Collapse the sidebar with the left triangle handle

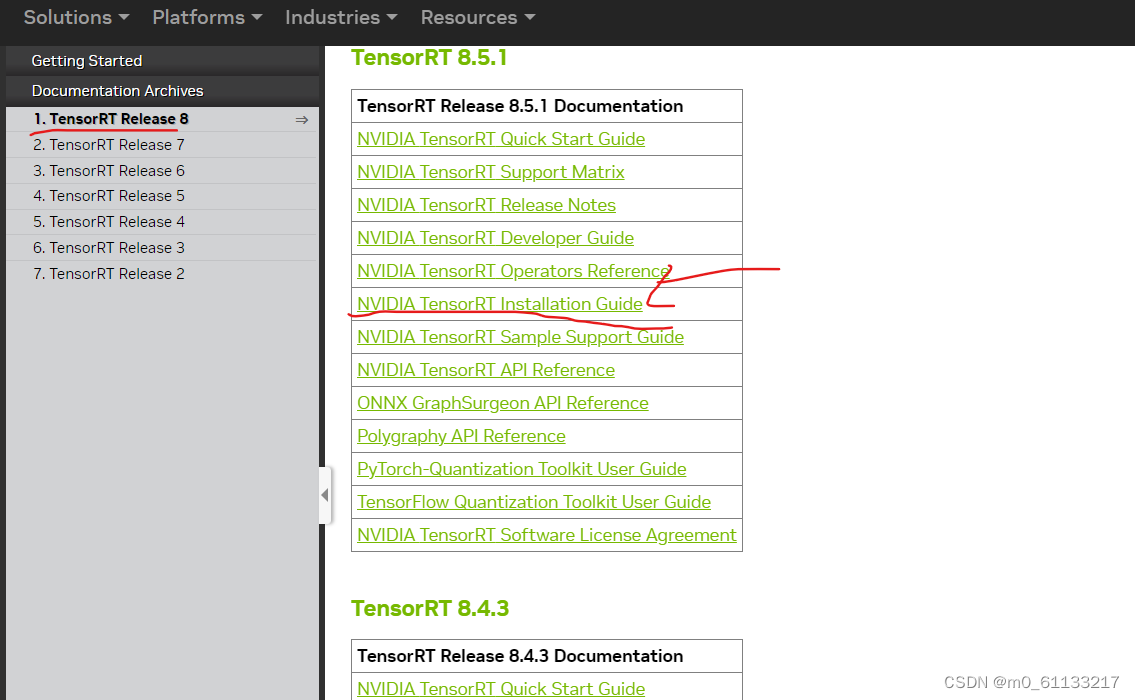pos(325,495)
